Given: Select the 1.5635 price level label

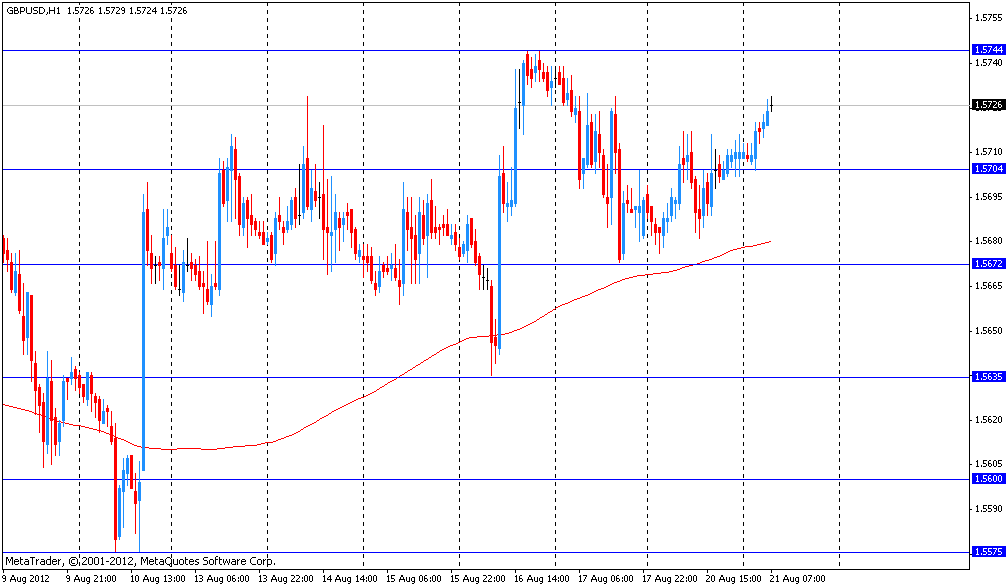Looking at the screenshot, I should tap(988, 377).
